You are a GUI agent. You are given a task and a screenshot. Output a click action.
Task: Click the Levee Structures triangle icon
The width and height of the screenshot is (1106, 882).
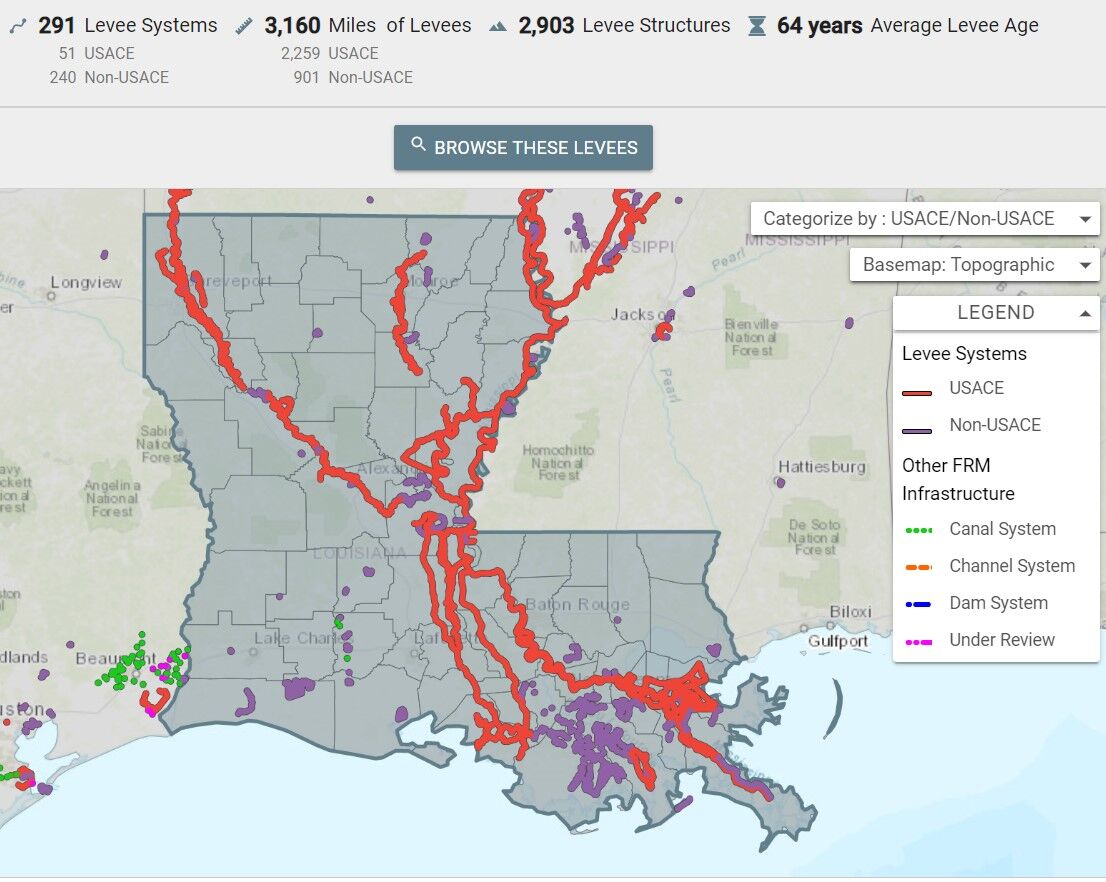(x=498, y=26)
